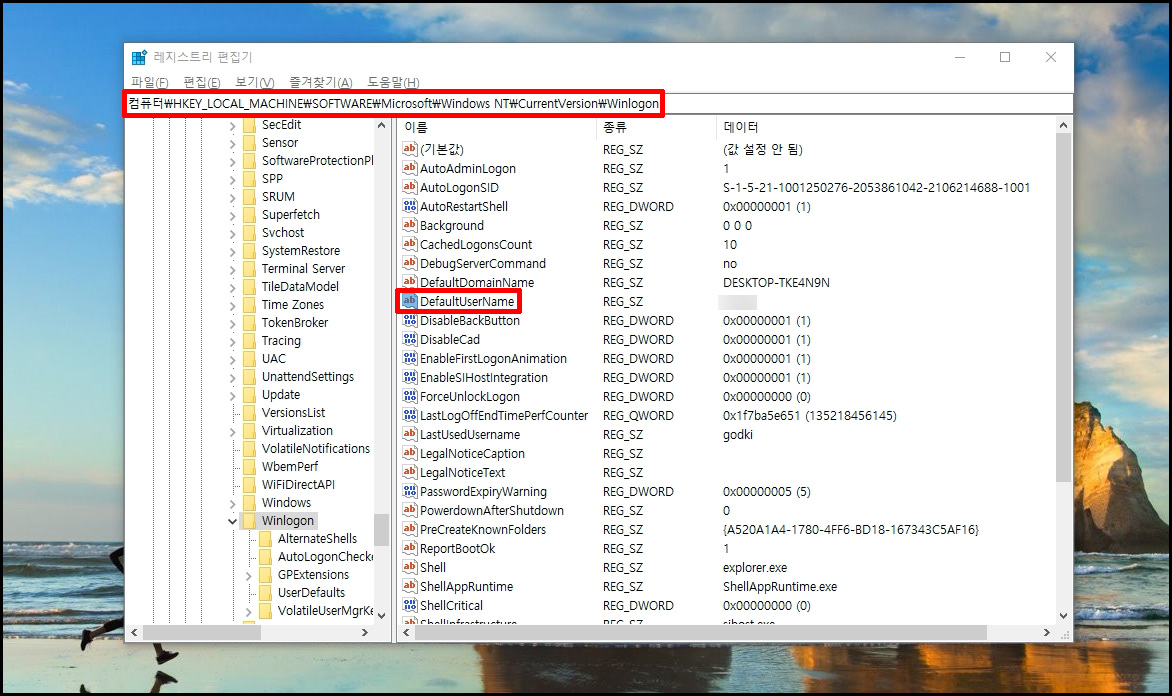Select the DefaultDomainName value
This screenshot has width=1172, height=696.
pos(477,283)
